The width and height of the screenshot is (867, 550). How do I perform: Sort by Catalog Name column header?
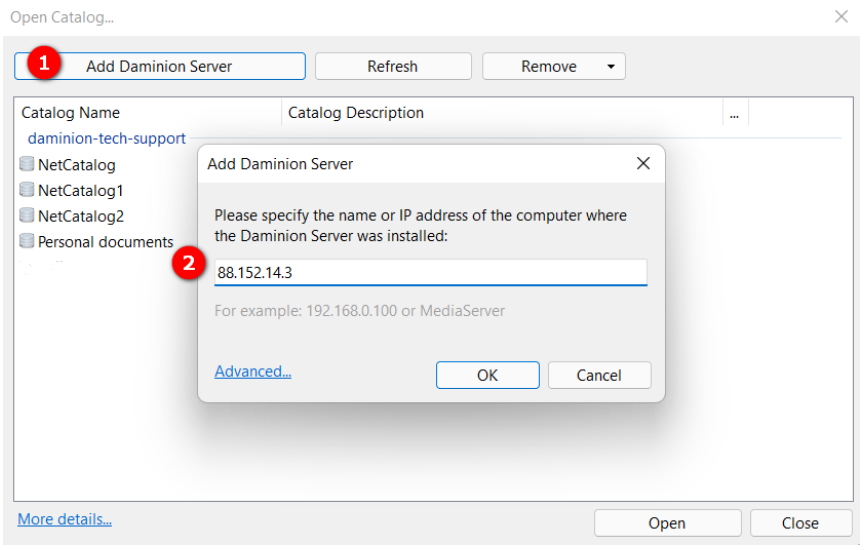148,113
